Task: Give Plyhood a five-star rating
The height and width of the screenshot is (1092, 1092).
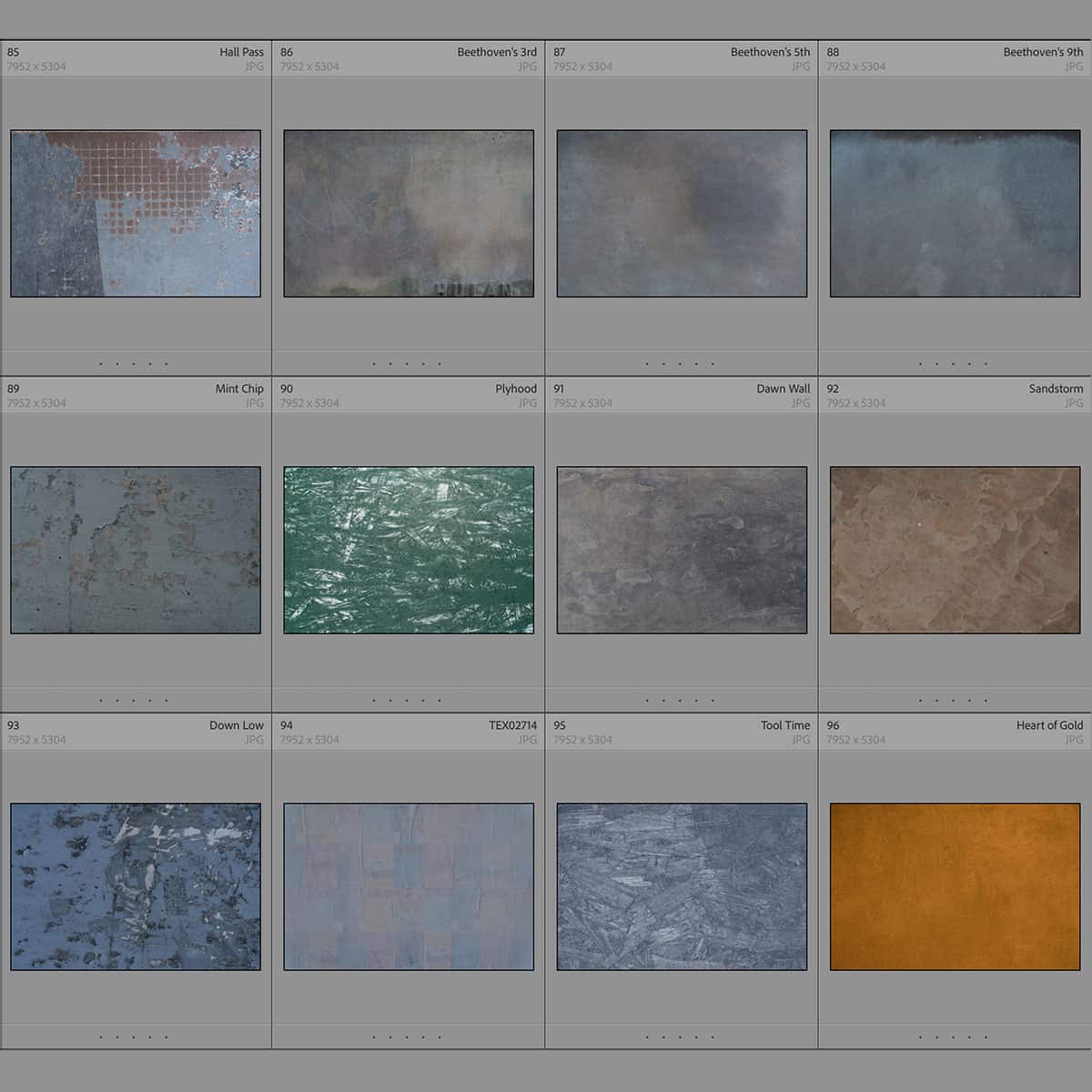Action: [x=440, y=699]
